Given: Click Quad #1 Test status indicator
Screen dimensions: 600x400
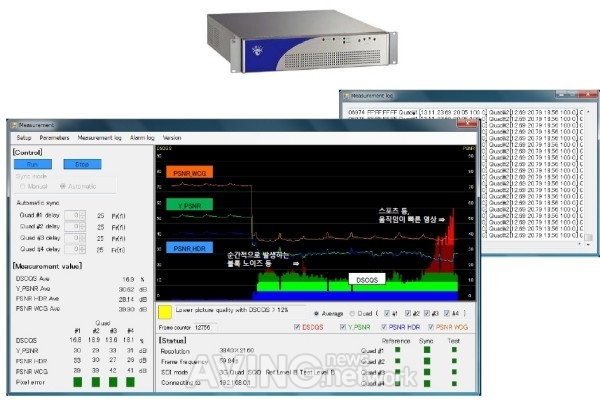Looking at the screenshot, I should coord(454,349).
